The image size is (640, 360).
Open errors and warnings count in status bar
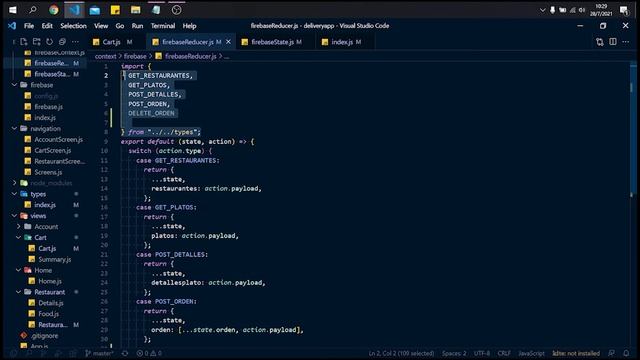point(149,353)
